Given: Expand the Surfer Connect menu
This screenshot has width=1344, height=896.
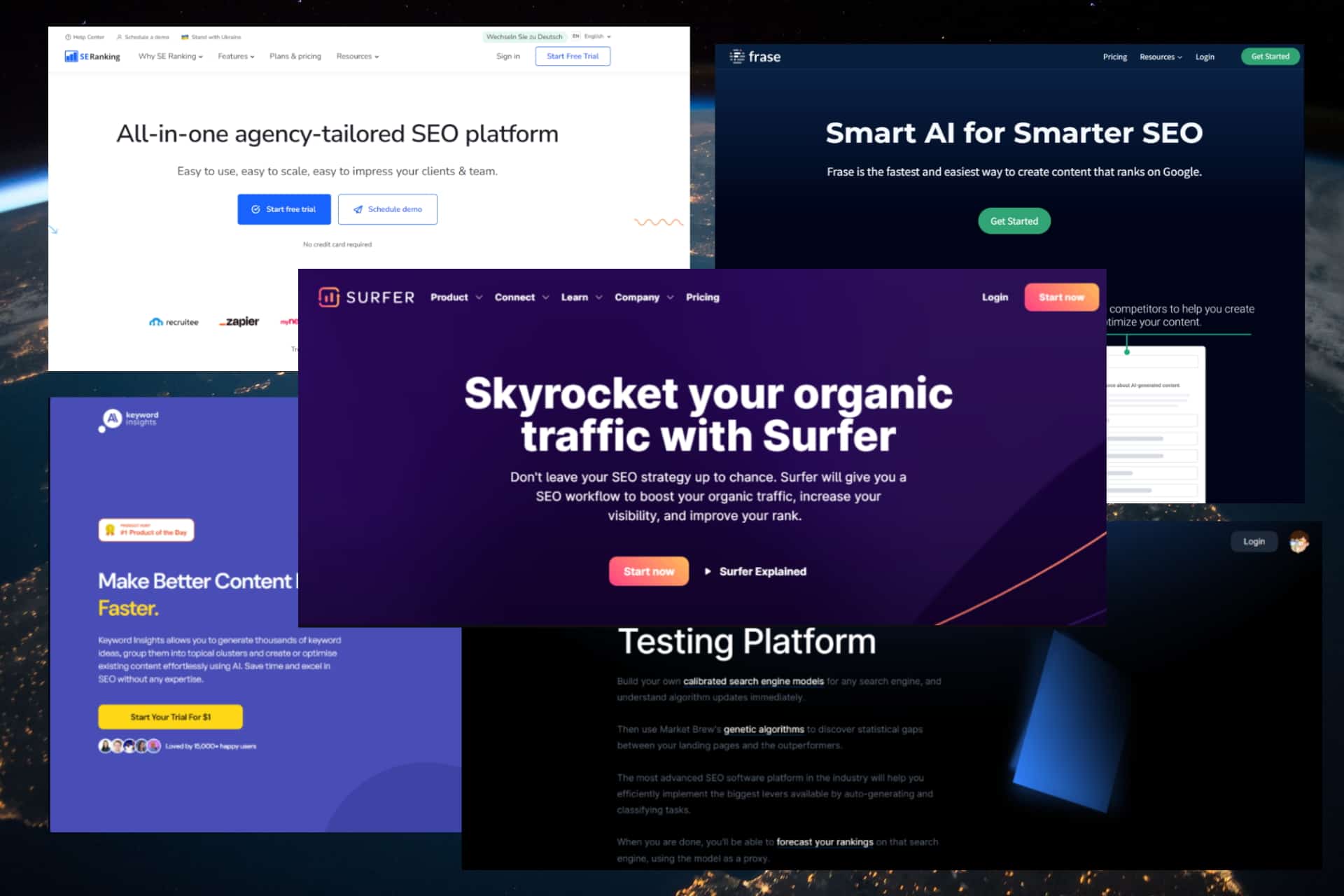Looking at the screenshot, I should click(521, 297).
